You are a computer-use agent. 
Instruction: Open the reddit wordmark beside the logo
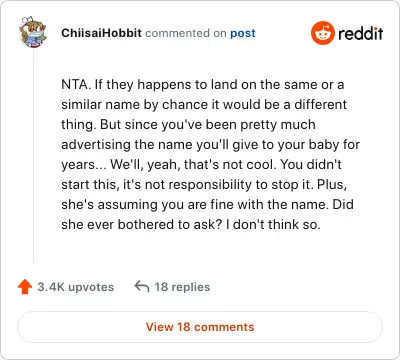click(360, 33)
